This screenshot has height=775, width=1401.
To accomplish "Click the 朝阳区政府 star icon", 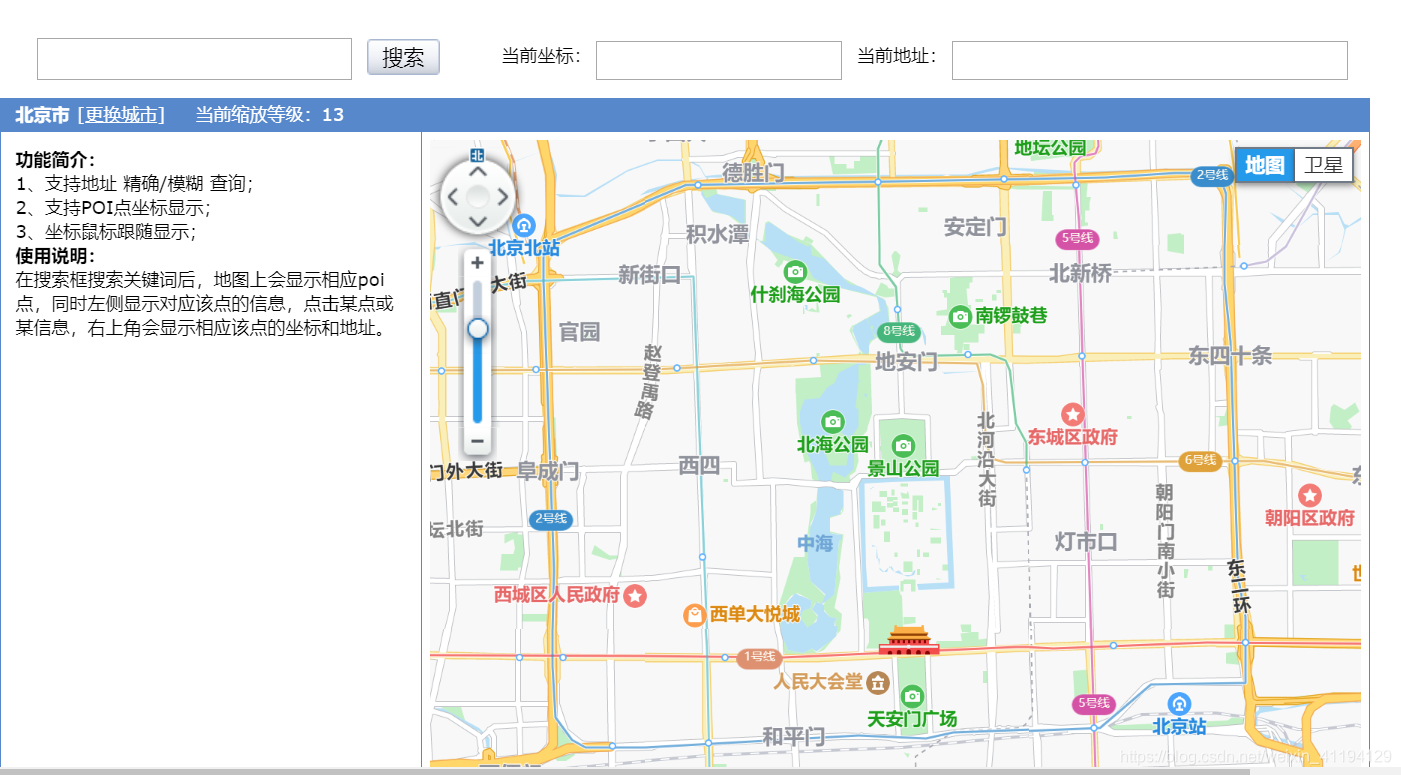I will [x=1309, y=495].
